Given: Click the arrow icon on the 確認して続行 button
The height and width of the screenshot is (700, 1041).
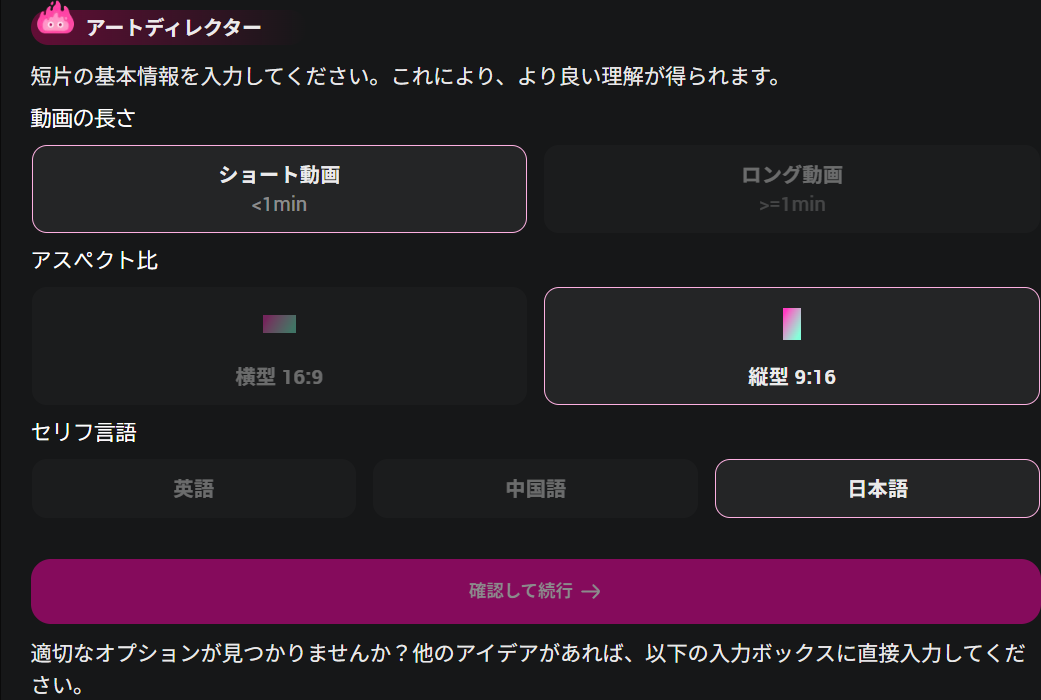Looking at the screenshot, I should [592, 591].
